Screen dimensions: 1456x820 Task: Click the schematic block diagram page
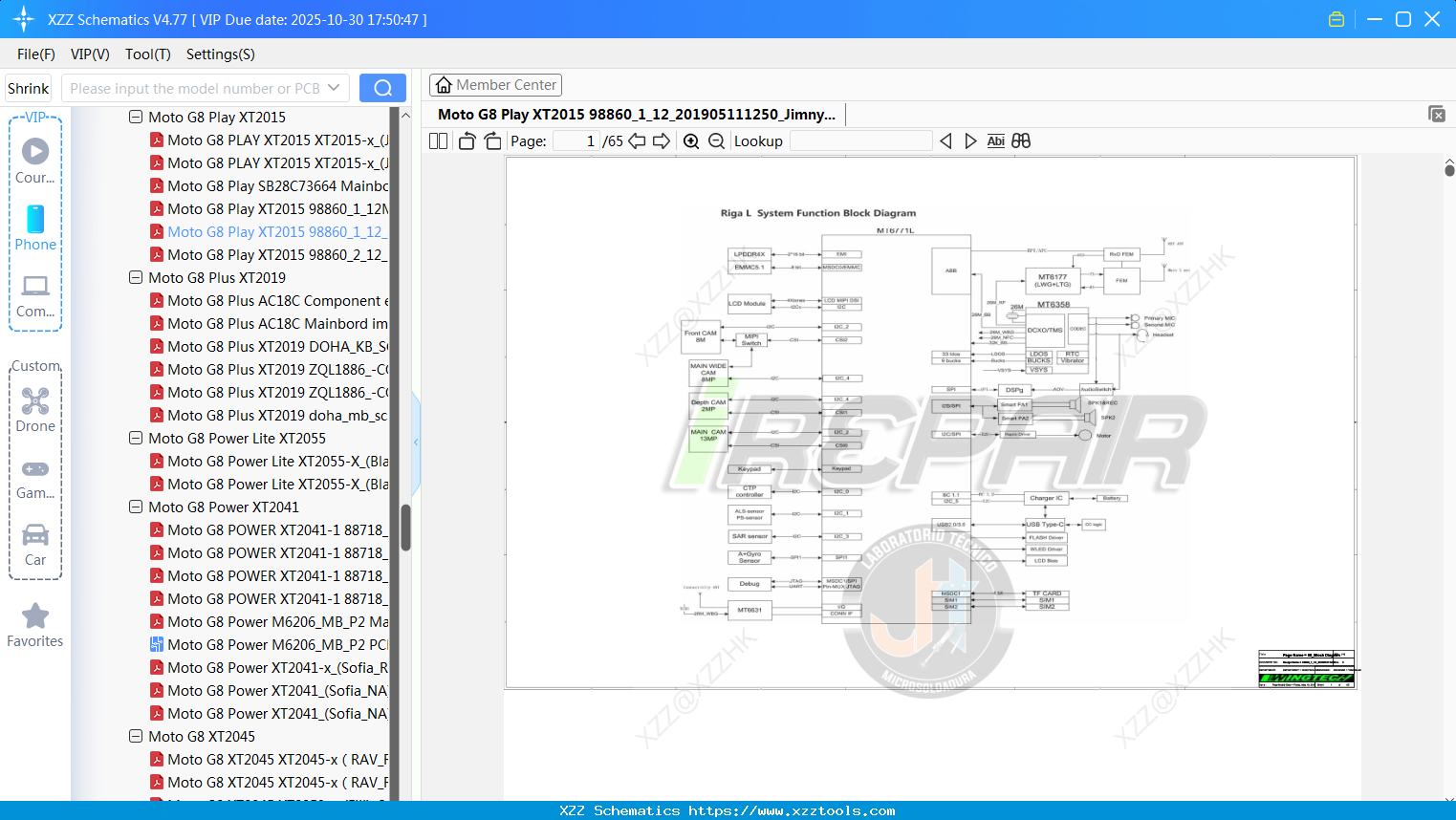pyautogui.click(x=930, y=422)
